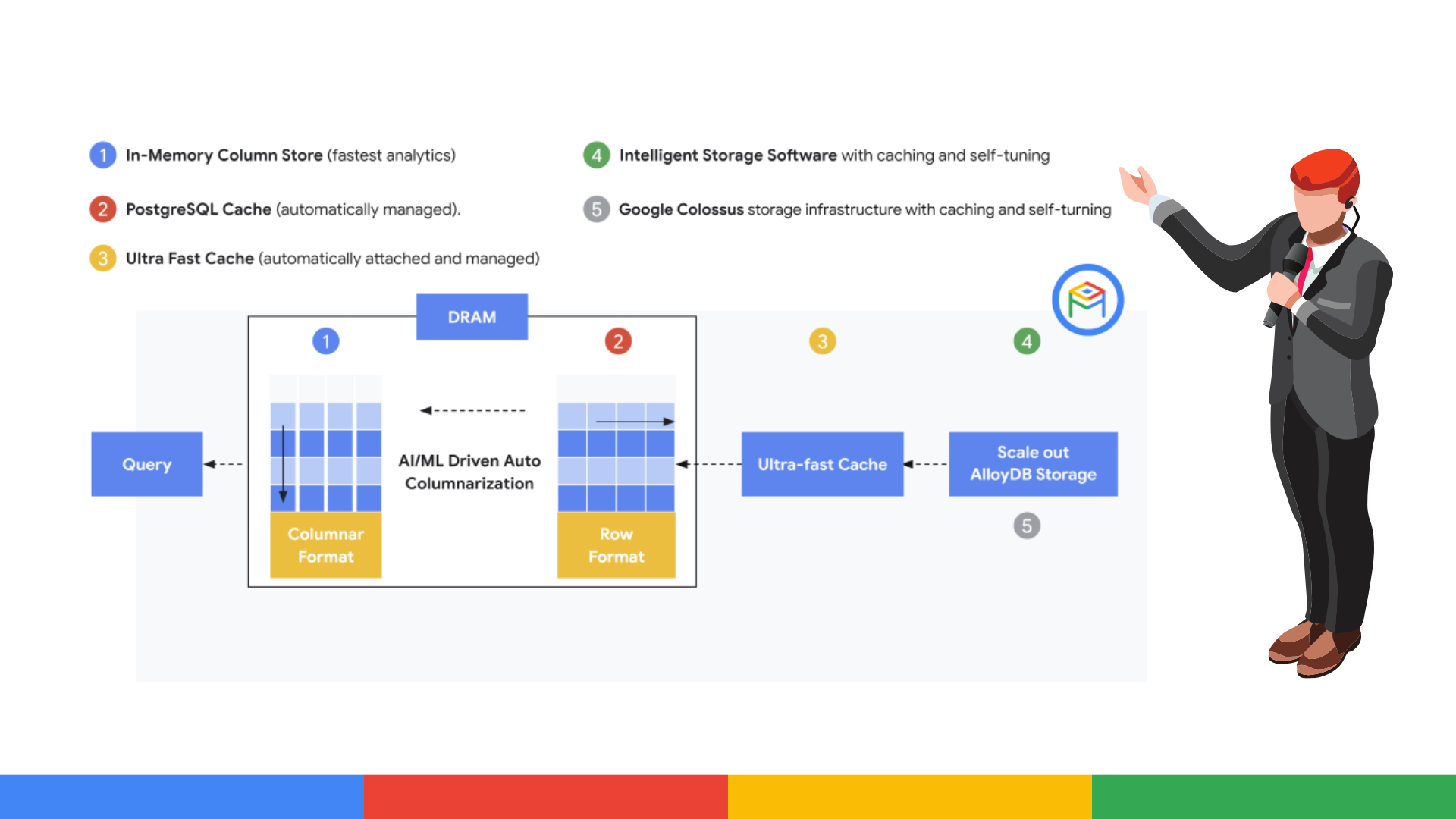Screen dimensions: 1456x819
Task: Click the Scale out AlloyDB Storage box
Action: pos(1033,464)
